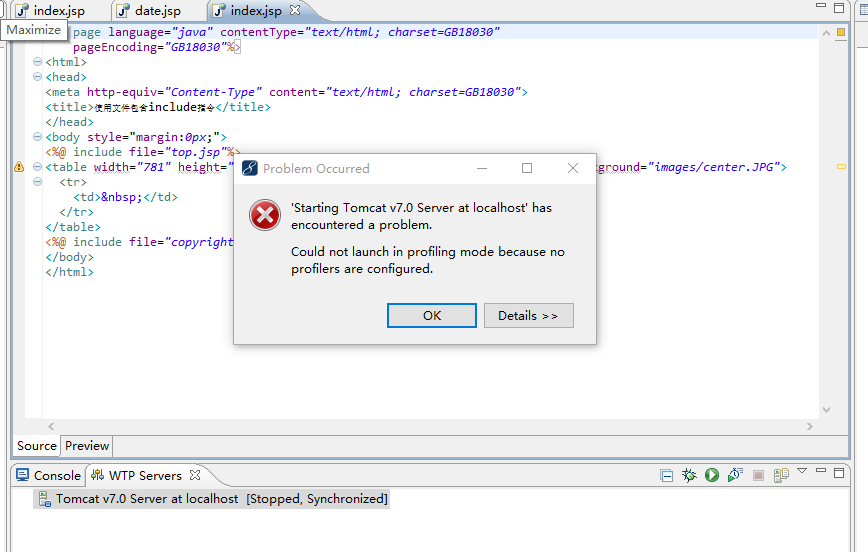Click the warning marker beside table line
This screenshot has width=868, height=552.
19,167
